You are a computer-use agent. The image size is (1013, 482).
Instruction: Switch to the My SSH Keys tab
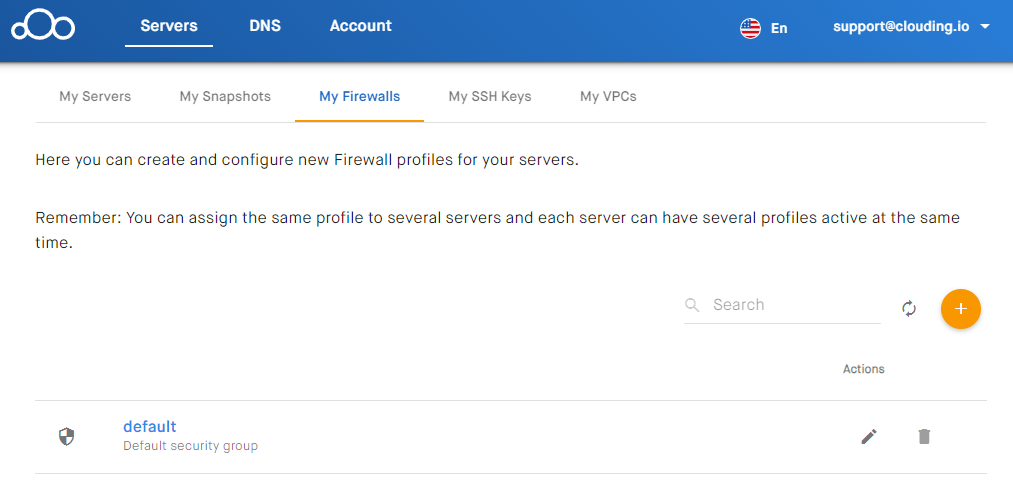click(x=490, y=97)
